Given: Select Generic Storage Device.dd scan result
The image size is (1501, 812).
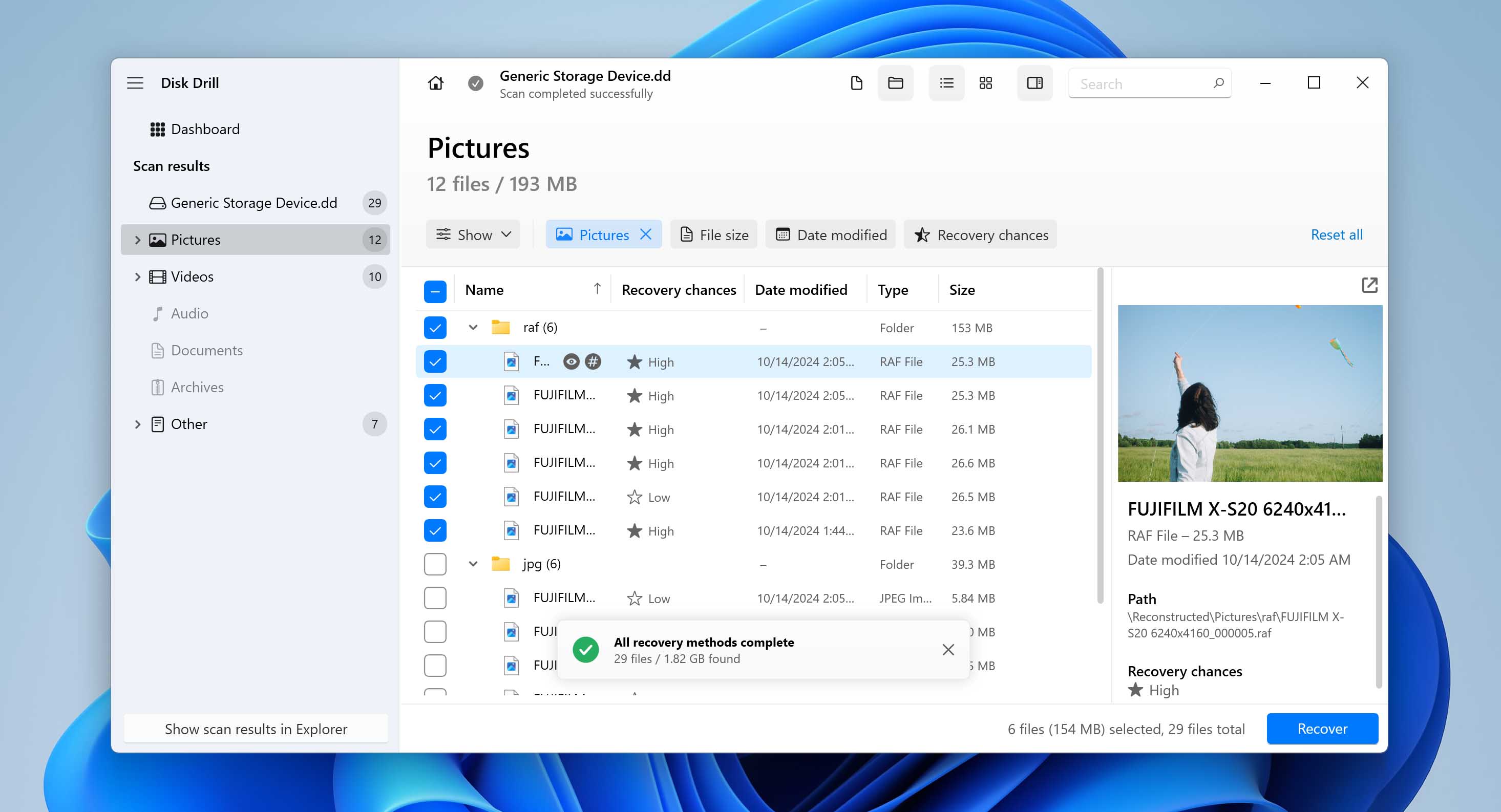Looking at the screenshot, I should [x=255, y=203].
